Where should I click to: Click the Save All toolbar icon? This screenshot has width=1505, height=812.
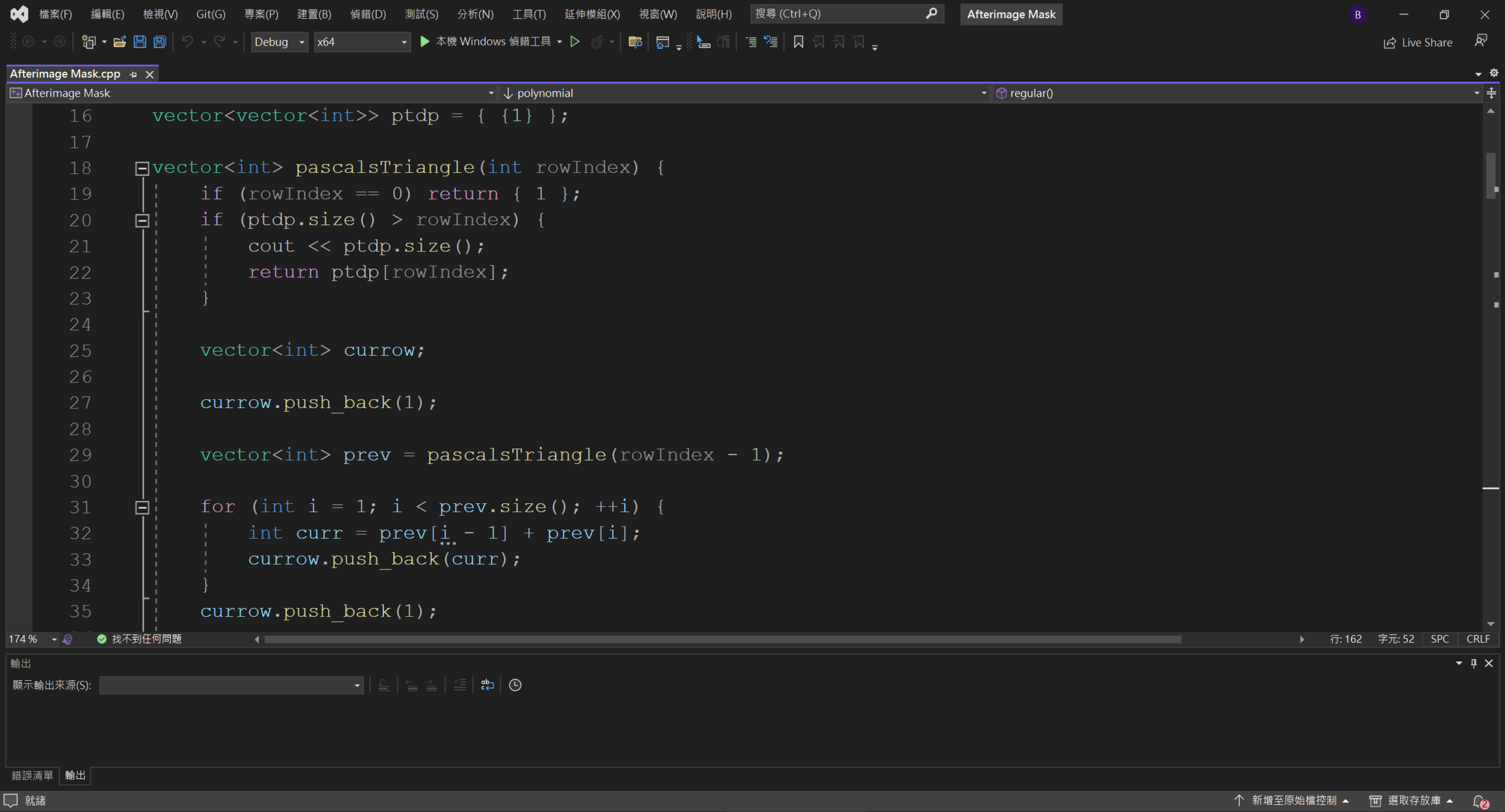pyautogui.click(x=160, y=42)
